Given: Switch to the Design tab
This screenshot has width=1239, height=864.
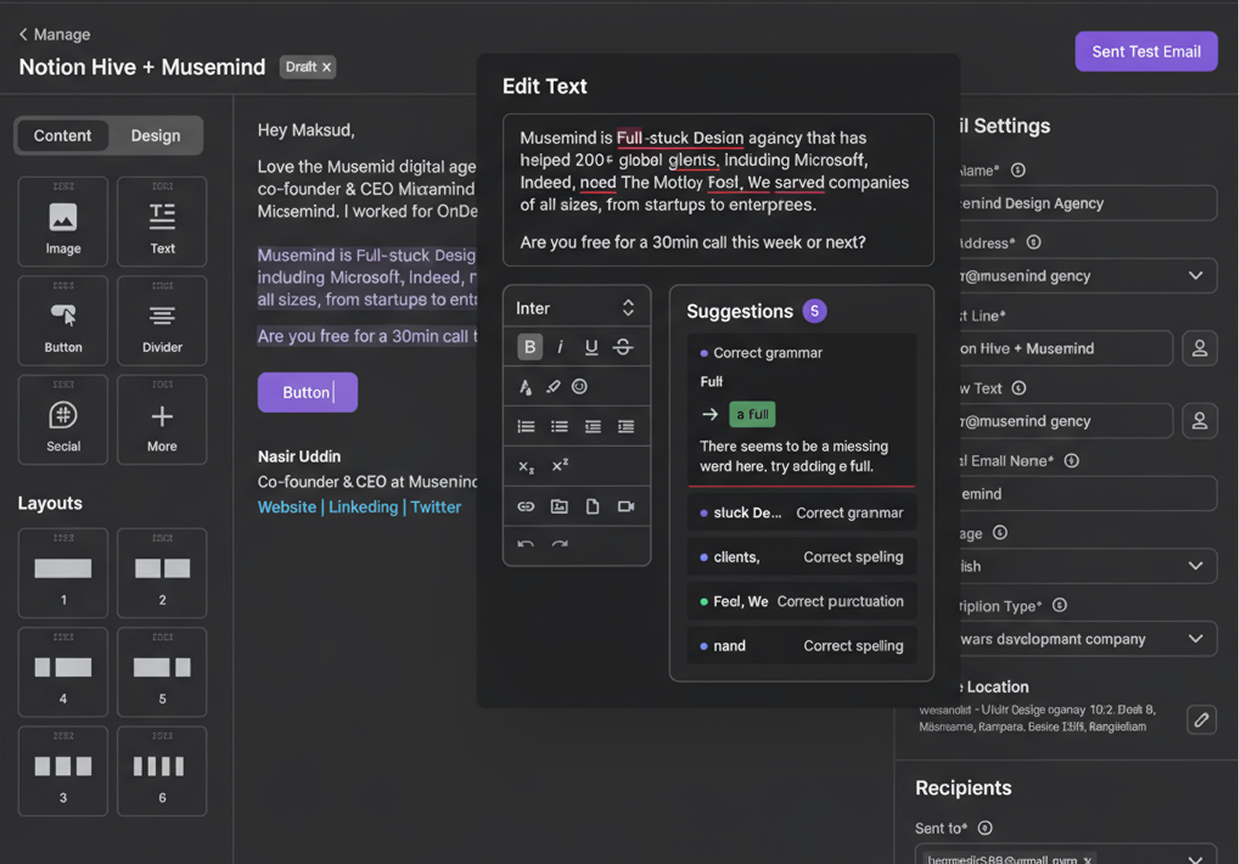Looking at the screenshot, I should coord(155,135).
